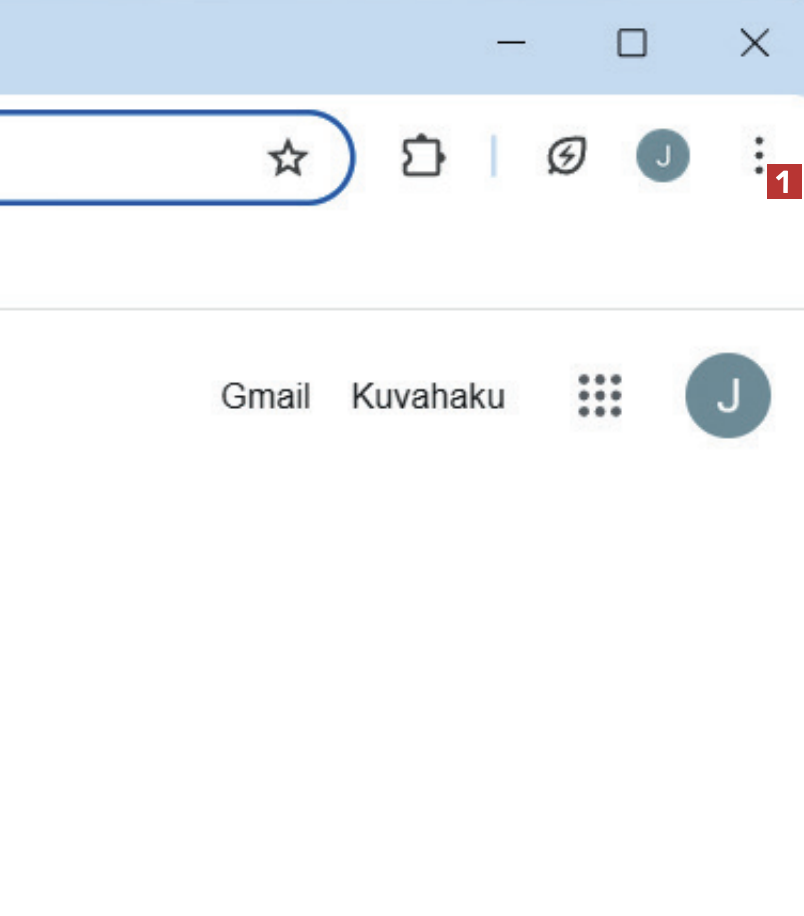Go to Kuvahaku image search
This screenshot has height=916, width=804.
point(428,397)
